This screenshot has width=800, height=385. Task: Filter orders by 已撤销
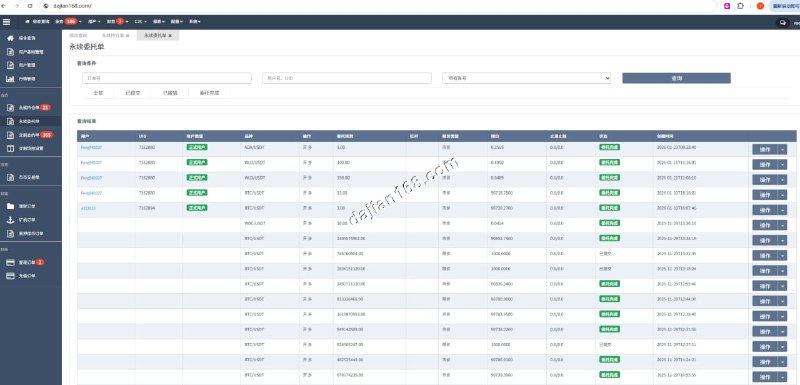tap(170, 93)
